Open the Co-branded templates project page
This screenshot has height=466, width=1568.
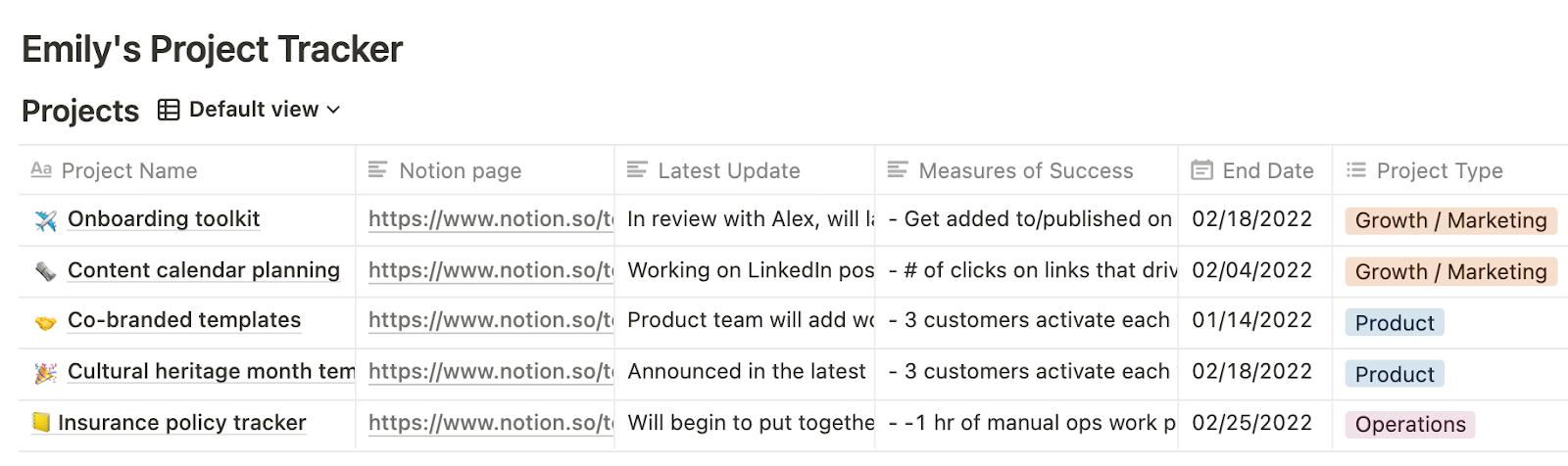(x=184, y=321)
